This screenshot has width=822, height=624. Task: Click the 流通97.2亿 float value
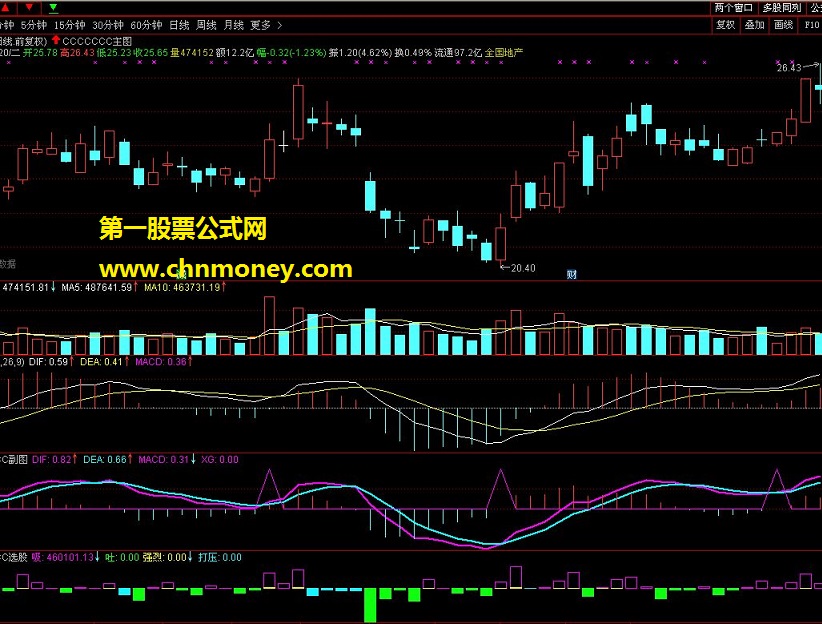coord(458,52)
